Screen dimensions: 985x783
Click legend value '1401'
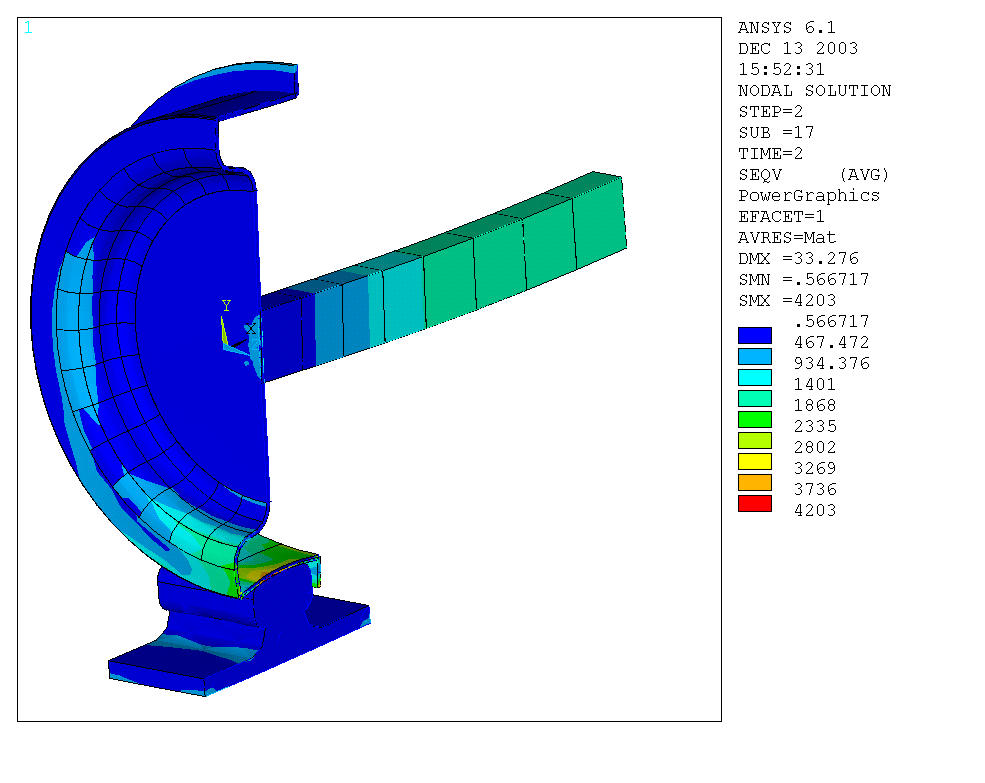click(814, 385)
